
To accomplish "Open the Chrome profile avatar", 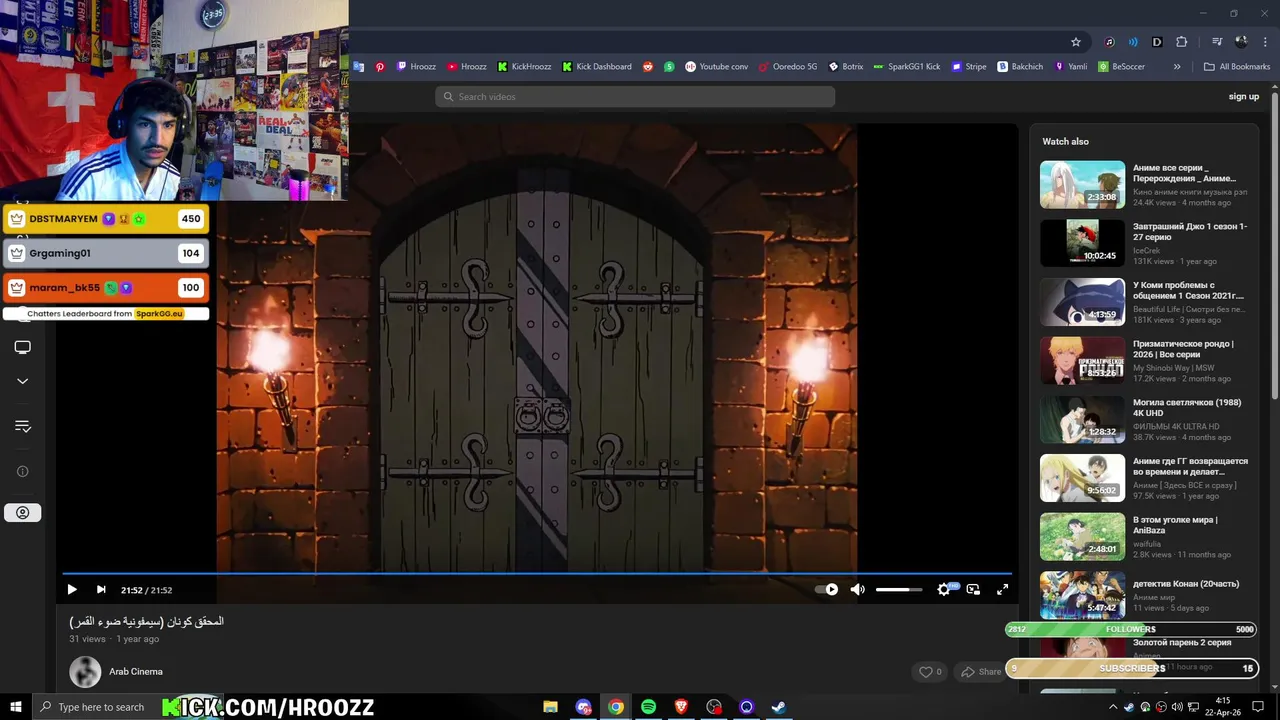I will (x=1241, y=42).
